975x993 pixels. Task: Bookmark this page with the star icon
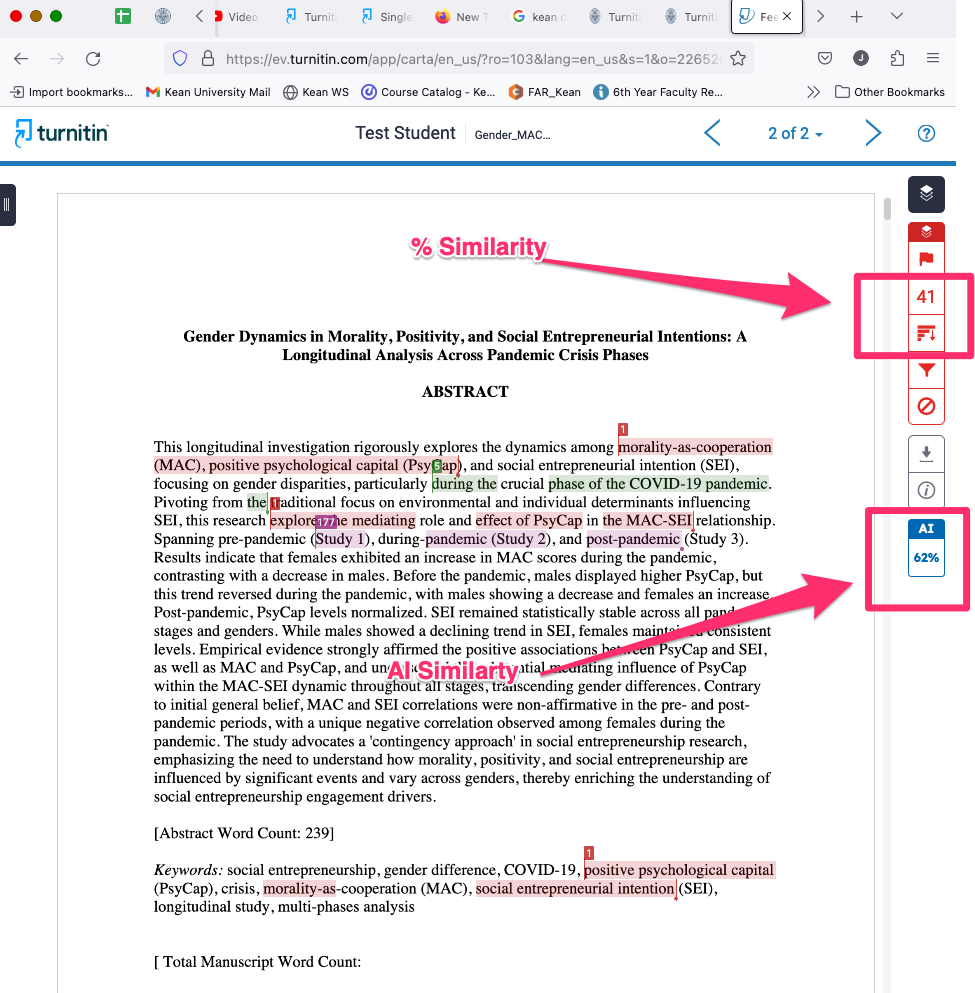738,59
